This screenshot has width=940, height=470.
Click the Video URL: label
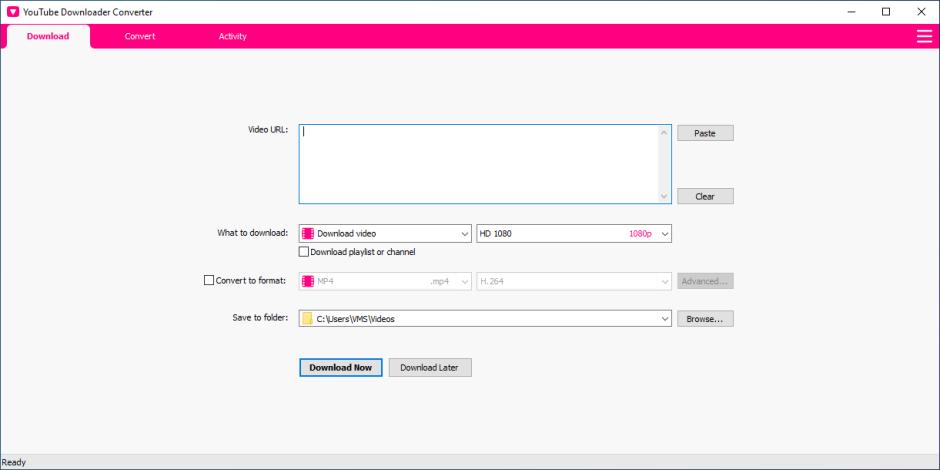click(x=268, y=129)
